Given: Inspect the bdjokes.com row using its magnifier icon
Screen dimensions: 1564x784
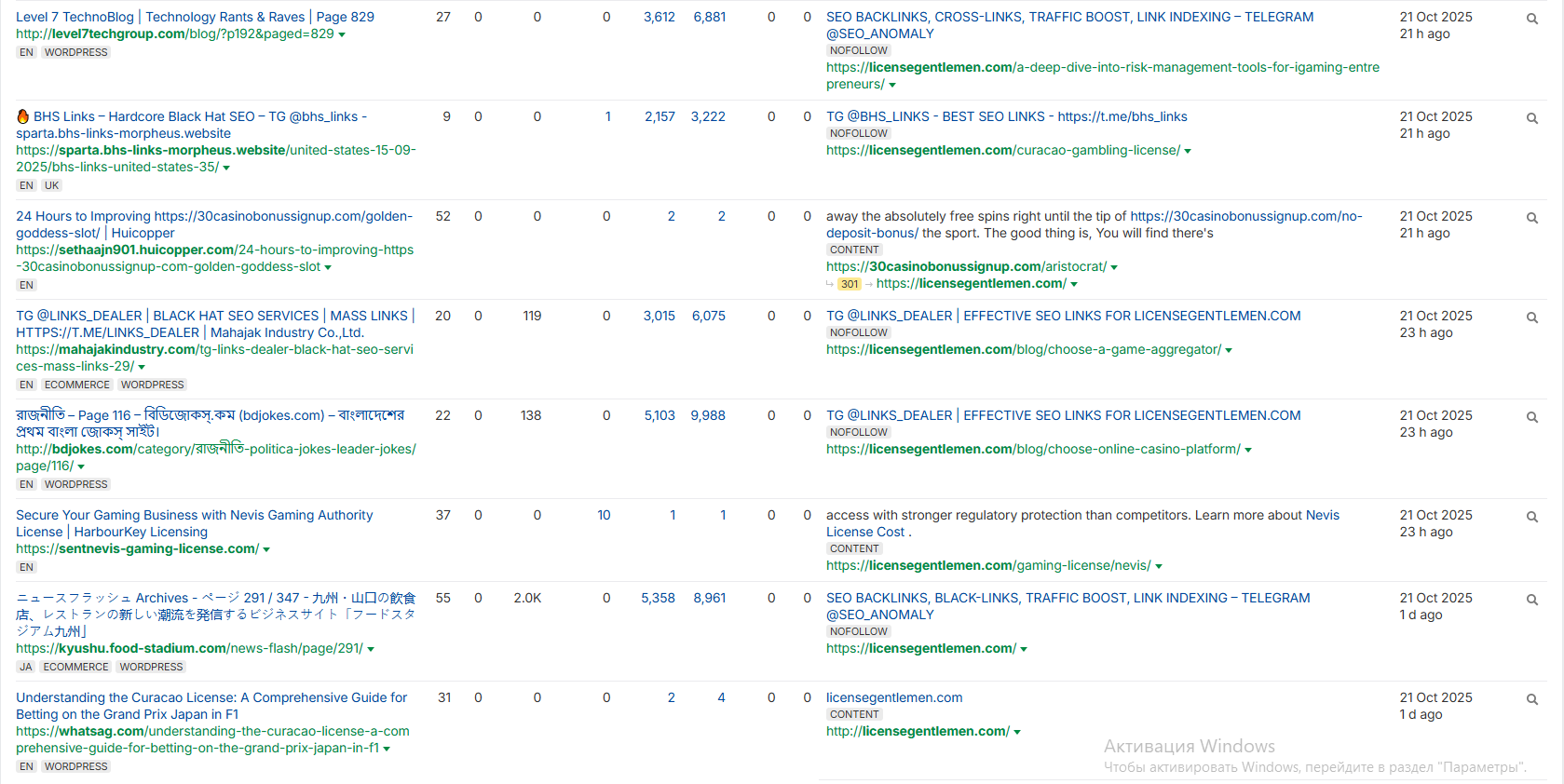Looking at the screenshot, I should [x=1531, y=417].
